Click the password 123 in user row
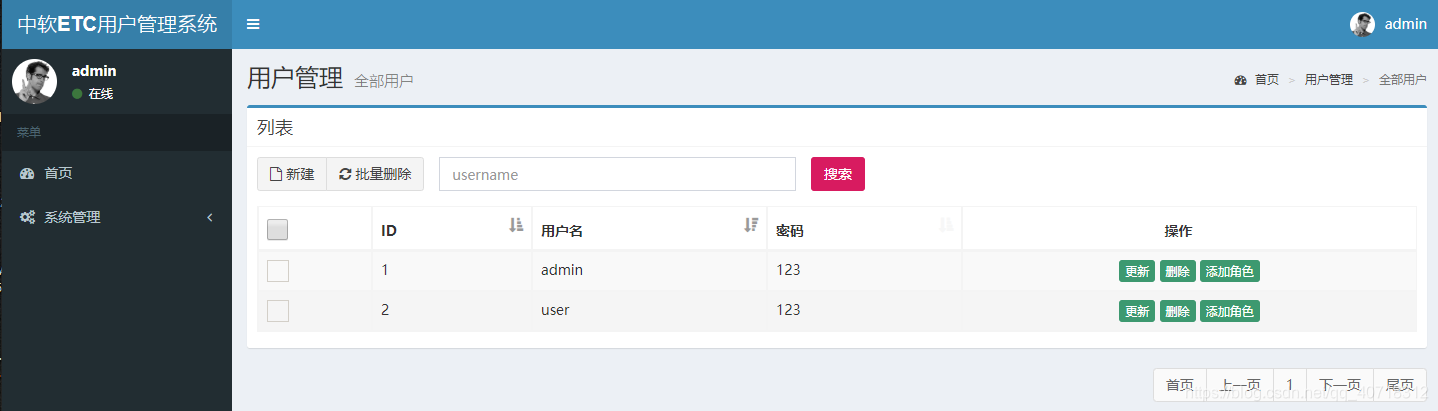 pyautogui.click(x=788, y=310)
